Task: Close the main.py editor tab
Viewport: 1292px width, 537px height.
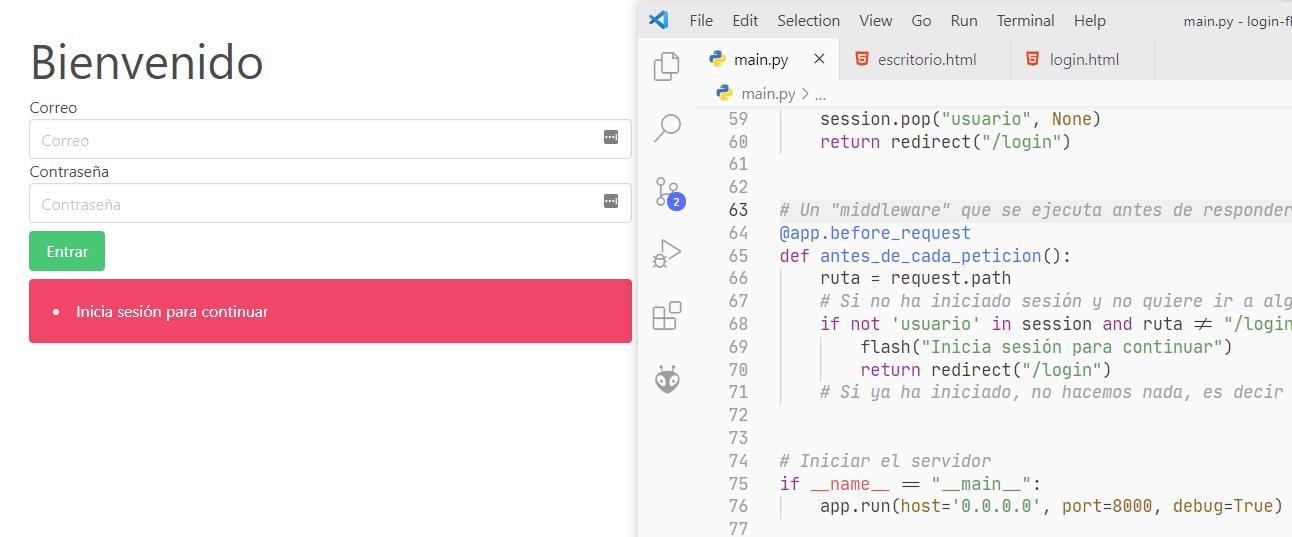Action: coord(819,59)
